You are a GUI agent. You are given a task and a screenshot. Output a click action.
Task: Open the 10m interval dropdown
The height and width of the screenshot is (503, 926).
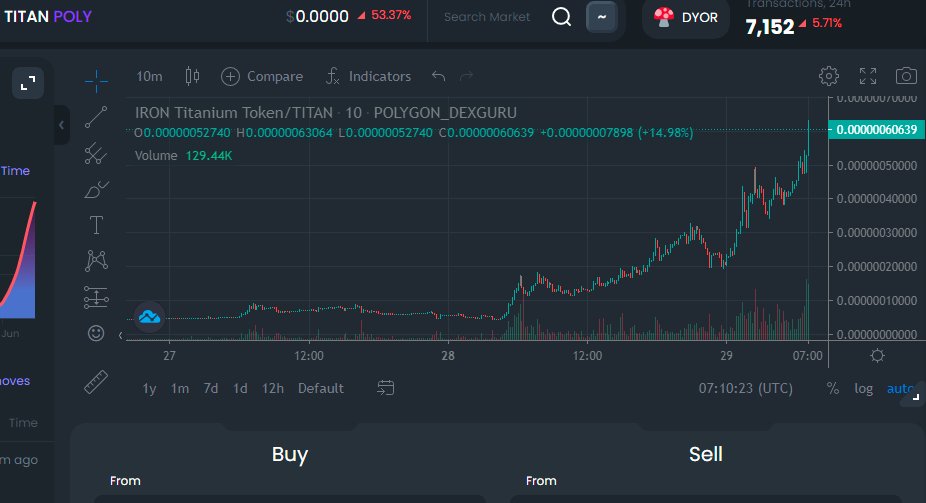(x=149, y=76)
